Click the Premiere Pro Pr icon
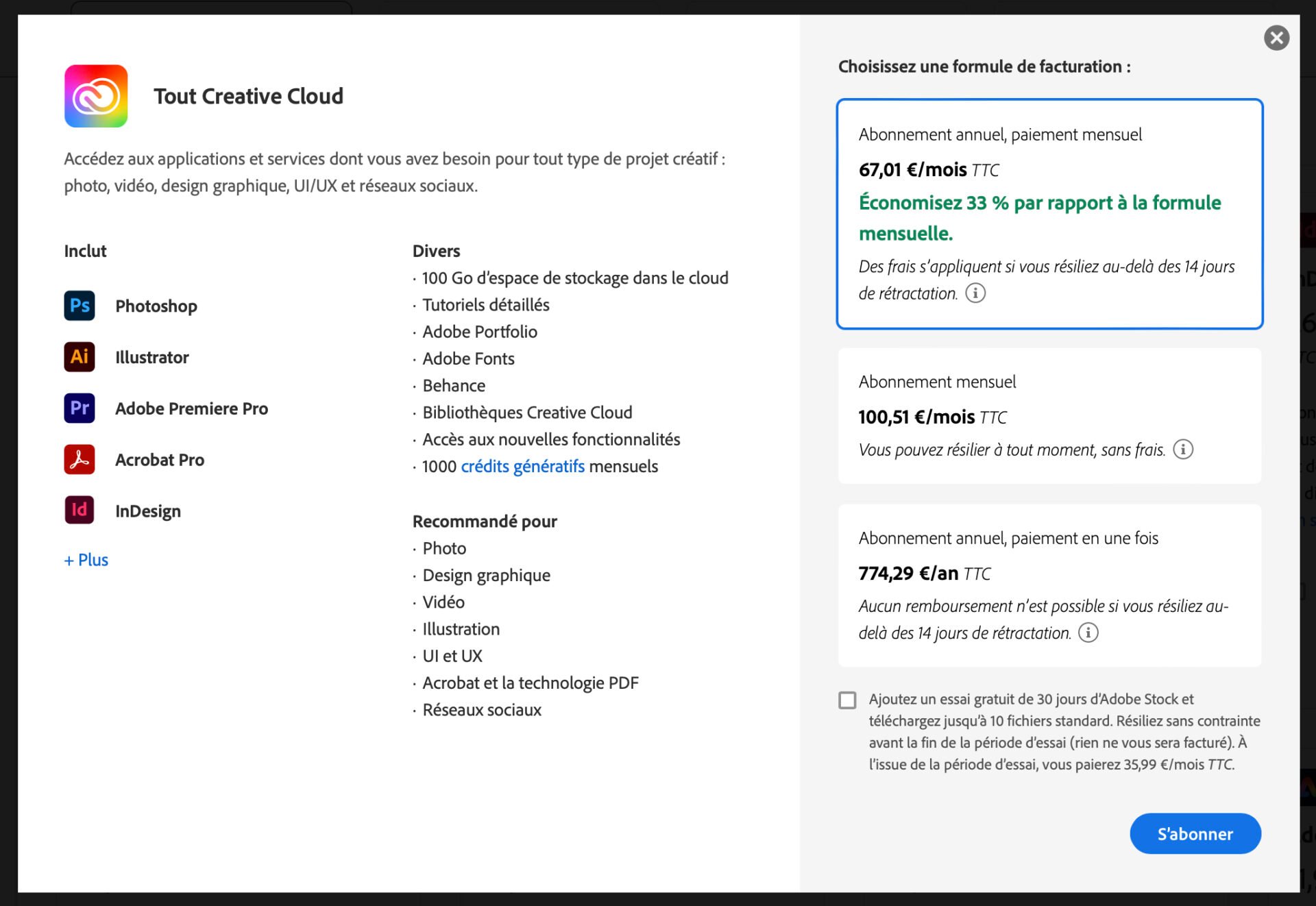This screenshot has width=1316, height=906. (80, 408)
